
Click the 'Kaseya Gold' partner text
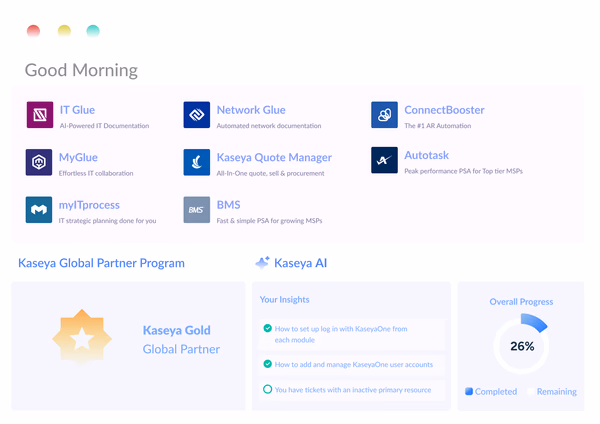click(176, 330)
